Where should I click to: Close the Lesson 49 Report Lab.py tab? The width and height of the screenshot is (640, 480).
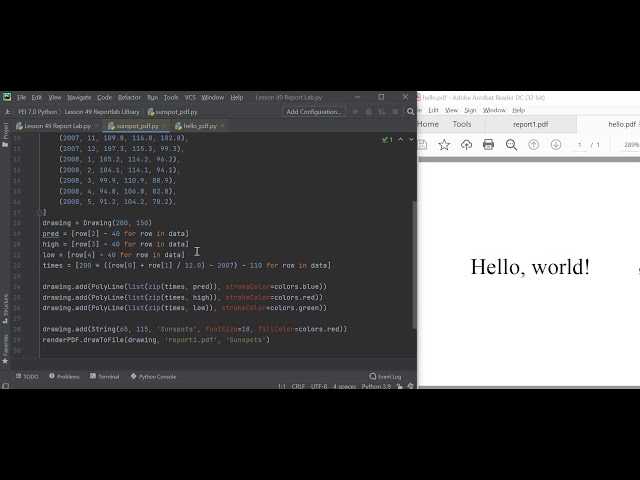(97, 126)
